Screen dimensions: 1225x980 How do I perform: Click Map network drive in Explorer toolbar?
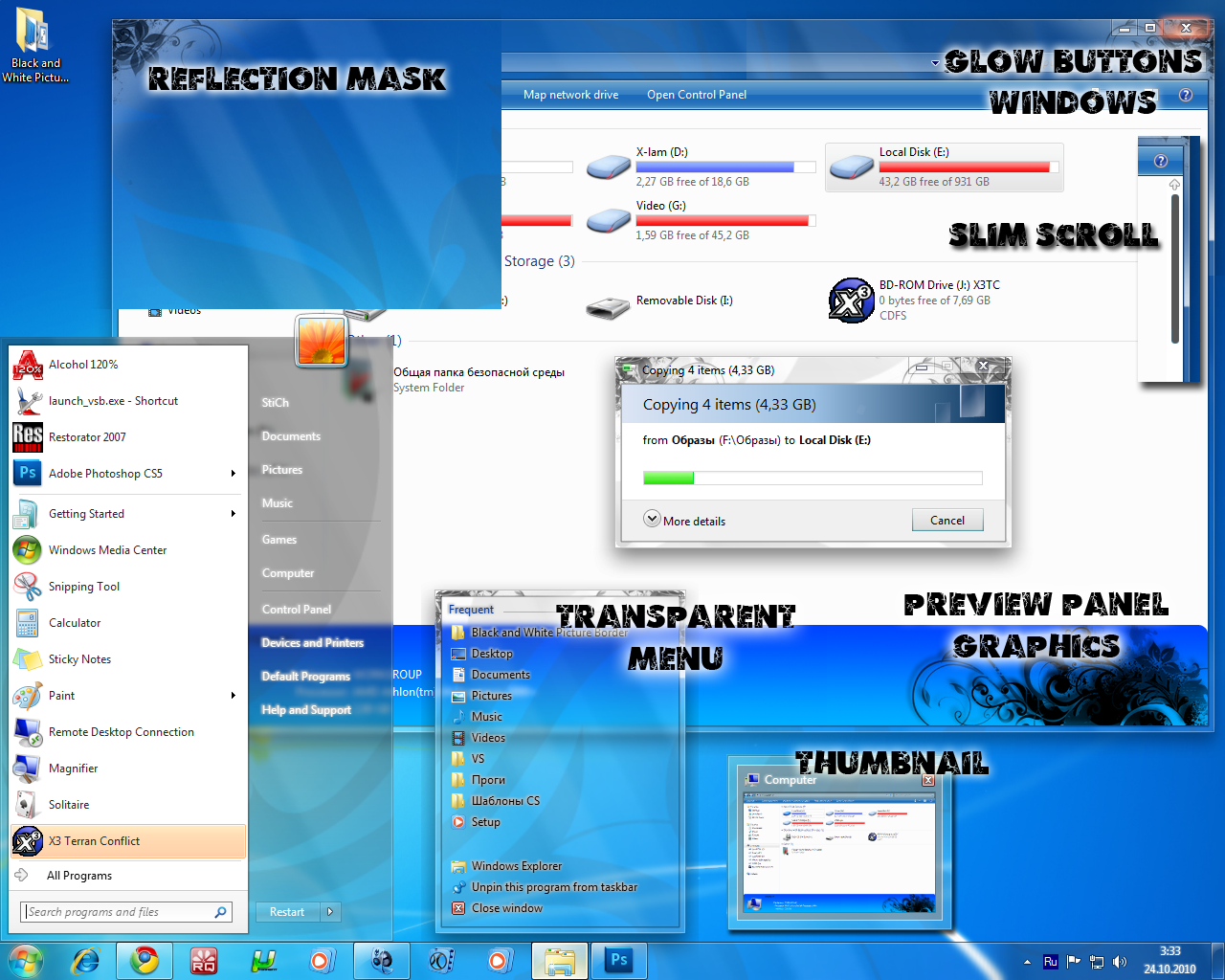[570, 95]
